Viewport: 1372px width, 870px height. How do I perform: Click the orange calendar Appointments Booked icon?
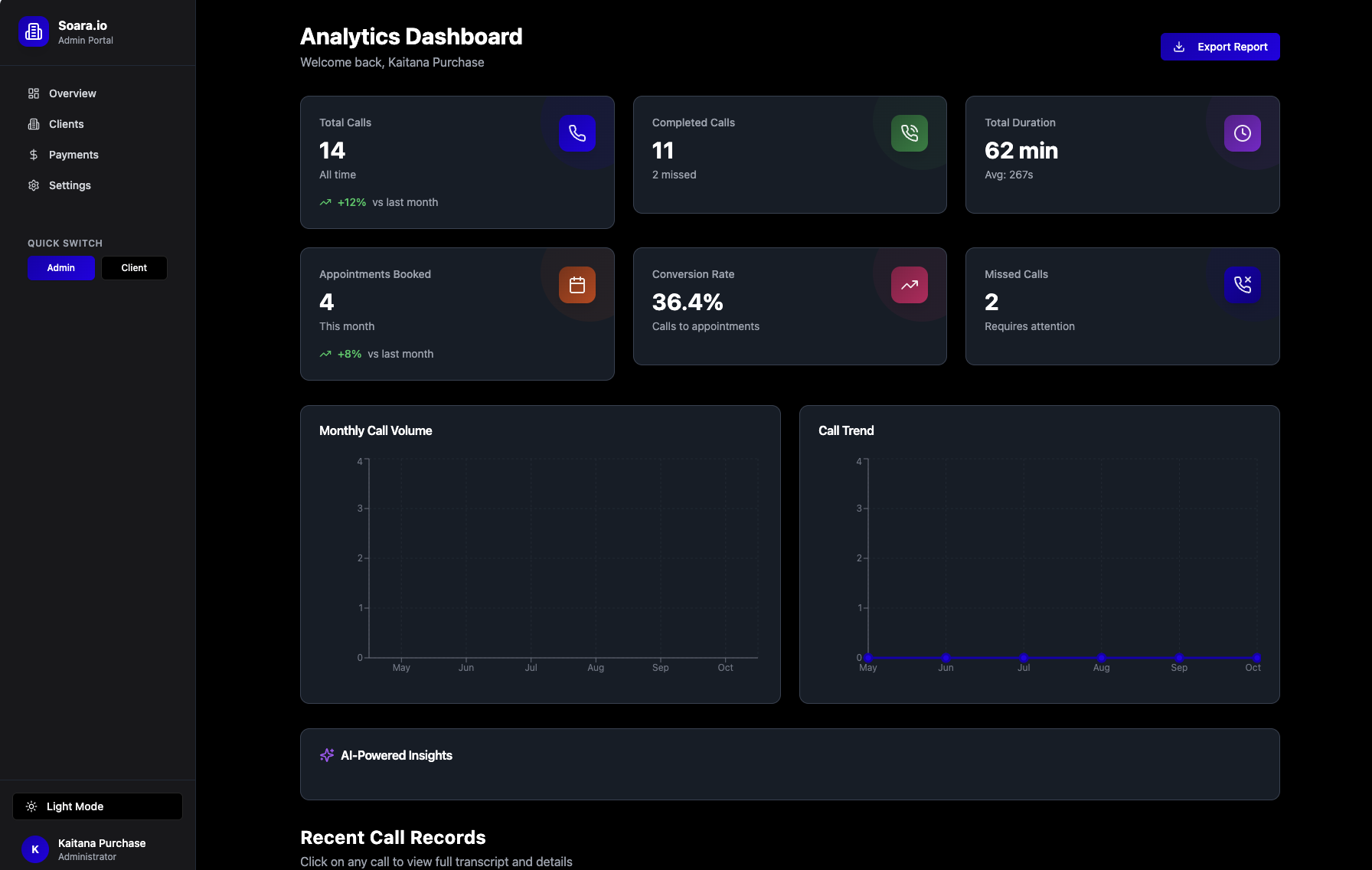(x=577, y=285)
